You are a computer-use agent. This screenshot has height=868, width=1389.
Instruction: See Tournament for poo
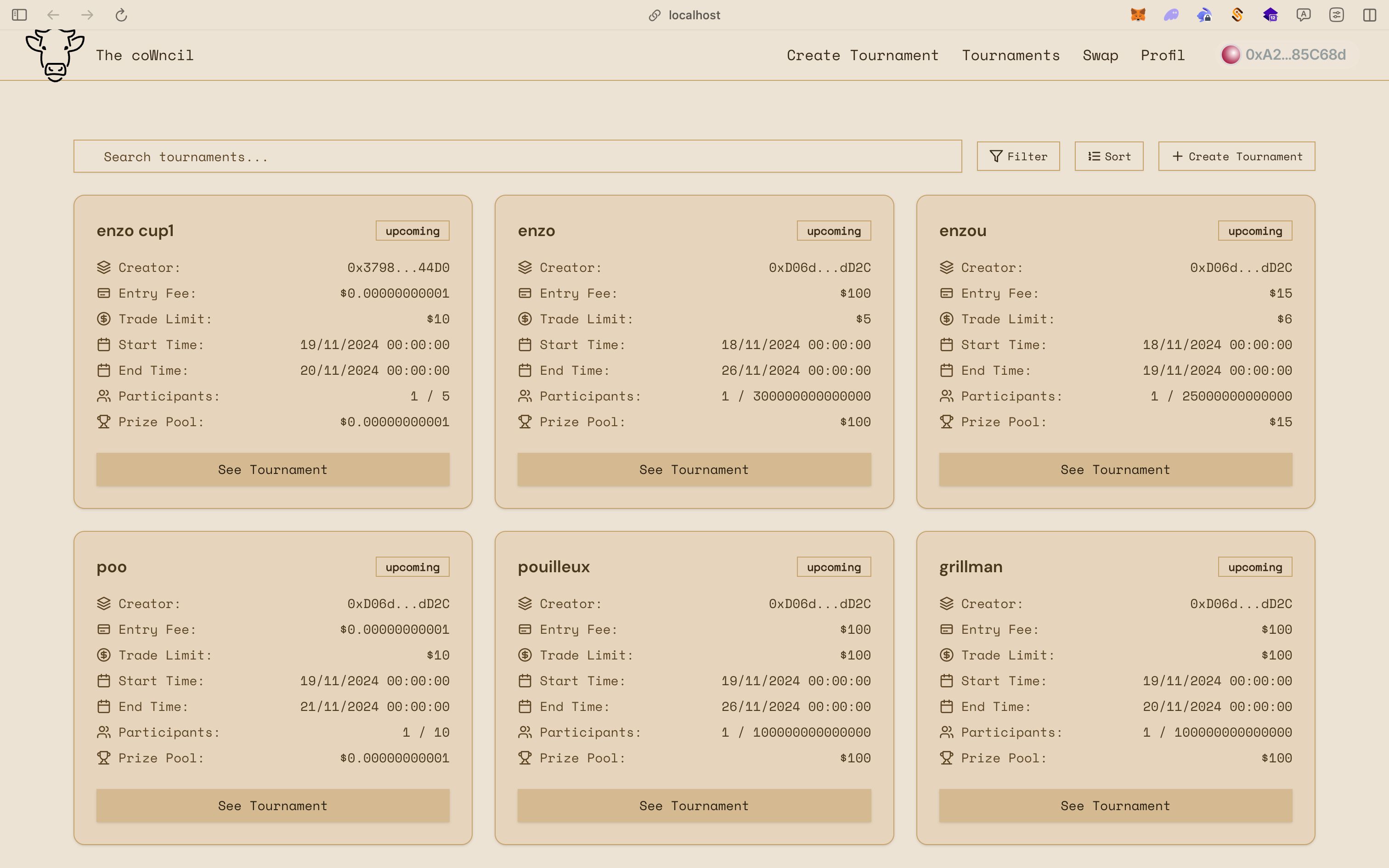click(273, 806)
